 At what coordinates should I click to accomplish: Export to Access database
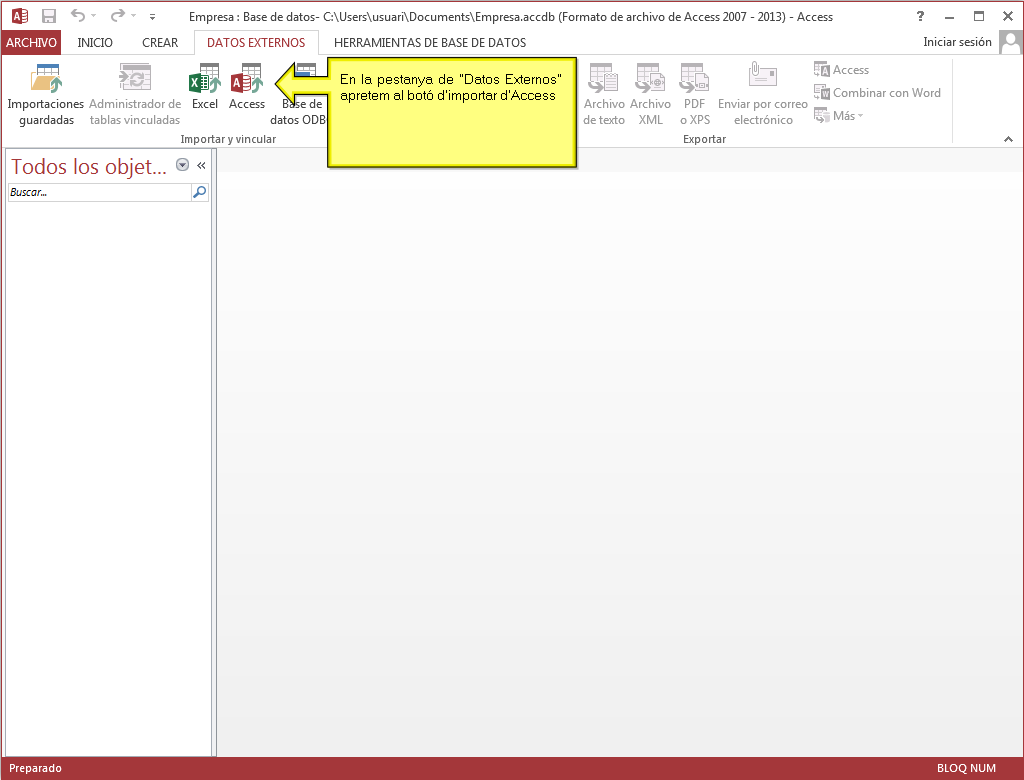point(841,69)
